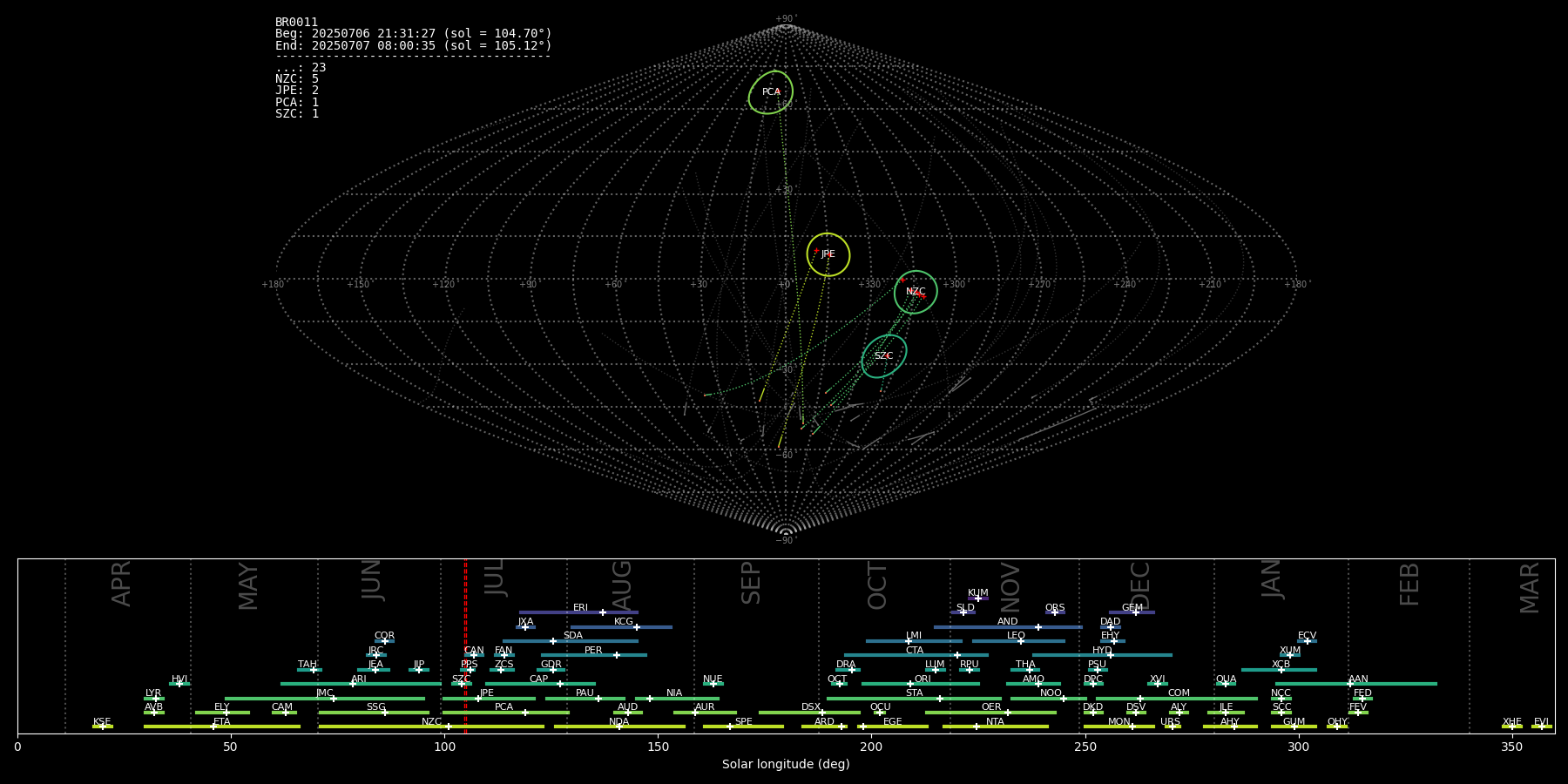Screen dimensions: 1568x784
Task: Click the ERI shower label on the timeline
Action: (580, 608)
